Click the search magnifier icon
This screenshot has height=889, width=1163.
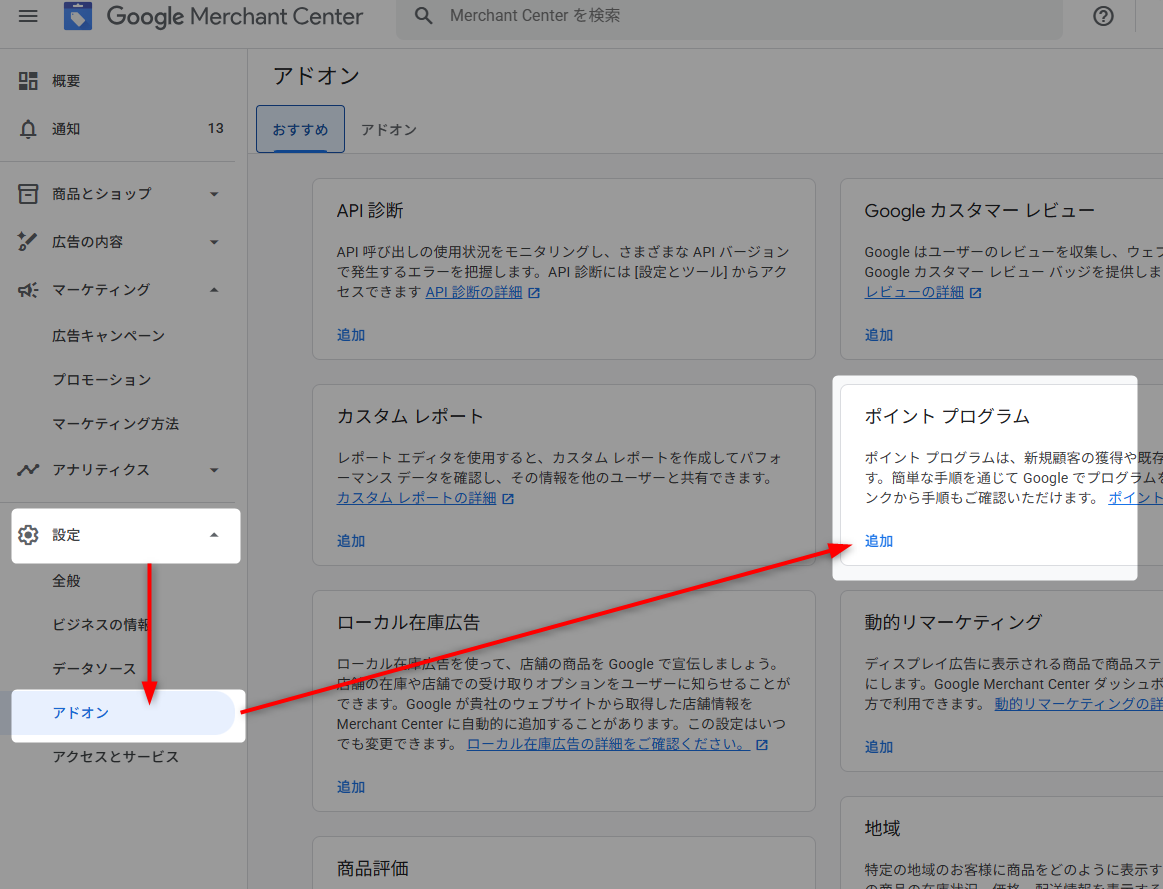click(x=424, y=16)
